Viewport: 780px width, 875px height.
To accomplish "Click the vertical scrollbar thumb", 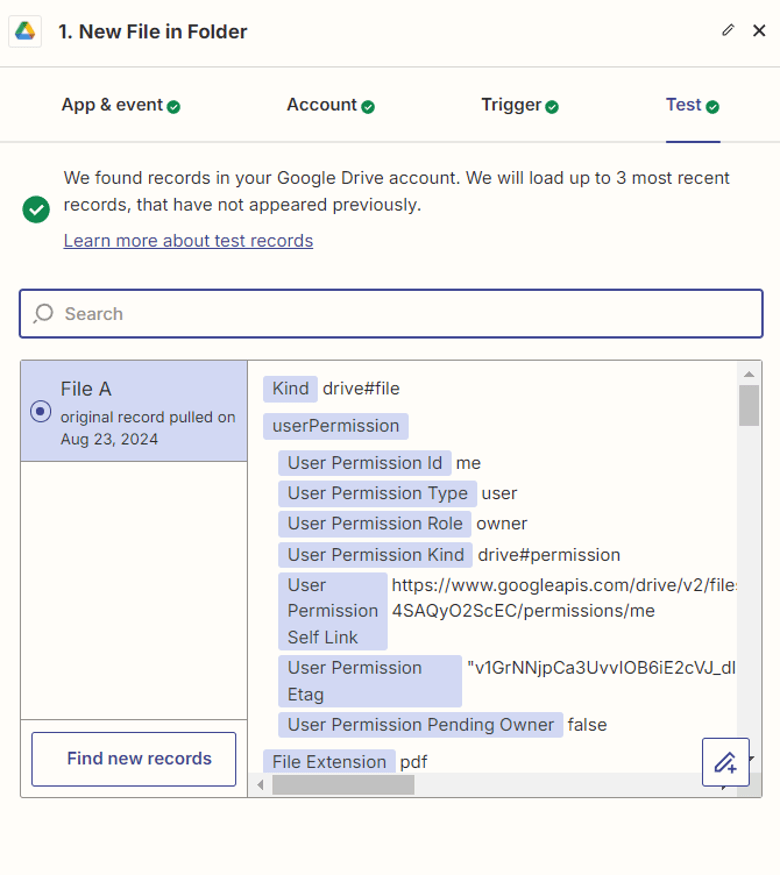I will 748,405.
